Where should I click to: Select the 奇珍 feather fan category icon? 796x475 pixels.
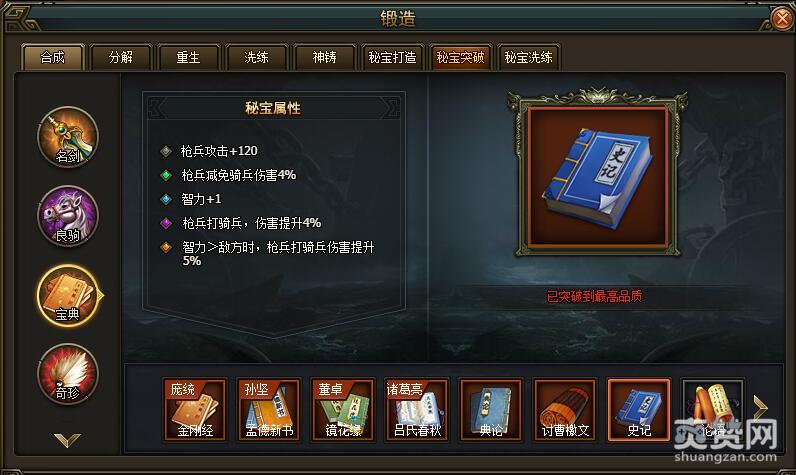coord(68,374)
